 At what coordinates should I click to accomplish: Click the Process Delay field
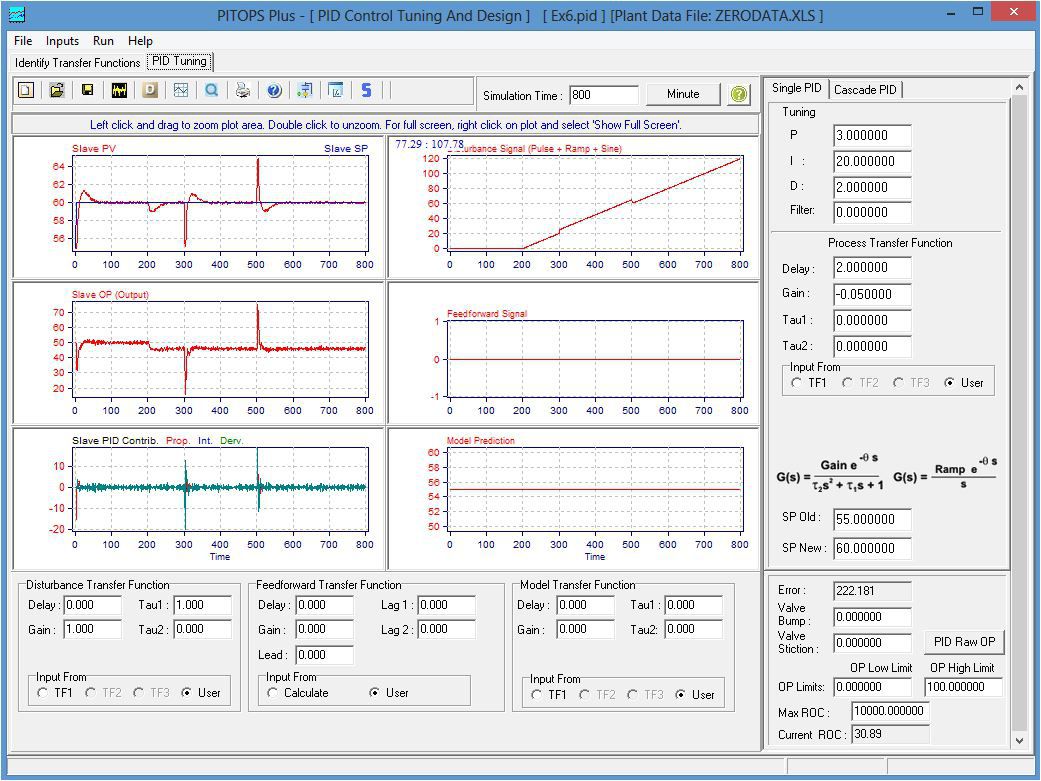pyautogui.click(x=872, y=268)
